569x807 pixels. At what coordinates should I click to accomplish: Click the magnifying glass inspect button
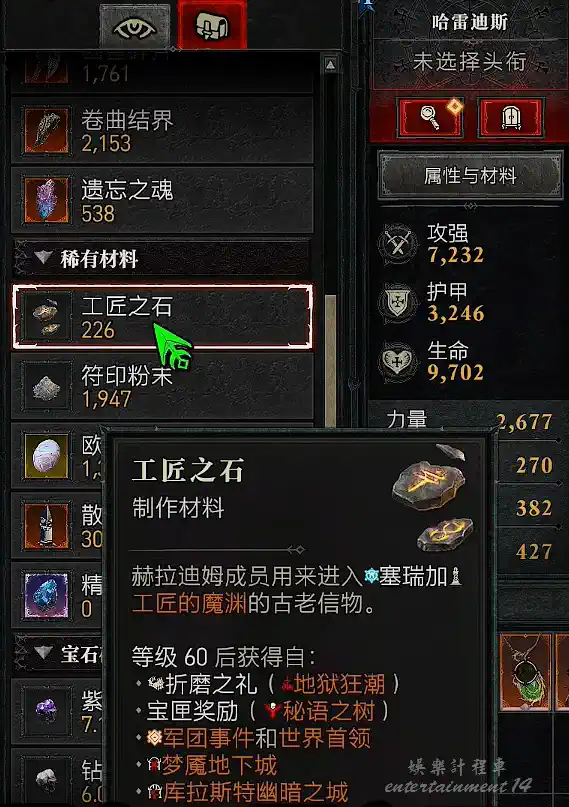tap(431, 117)
